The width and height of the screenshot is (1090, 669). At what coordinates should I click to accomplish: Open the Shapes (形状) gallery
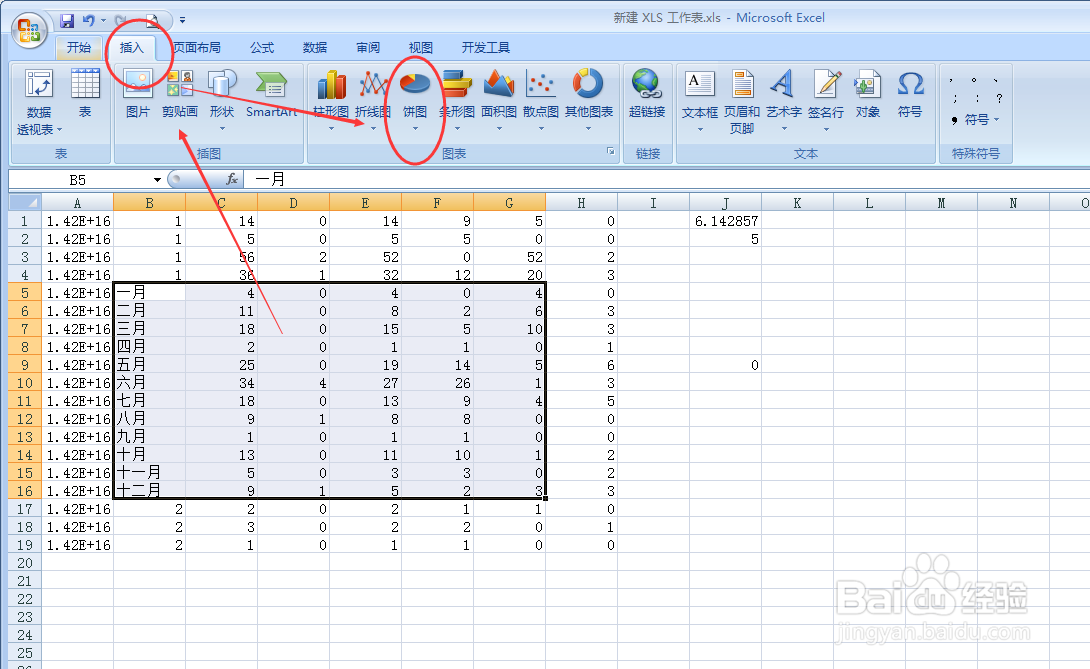(x=222, y=99)
